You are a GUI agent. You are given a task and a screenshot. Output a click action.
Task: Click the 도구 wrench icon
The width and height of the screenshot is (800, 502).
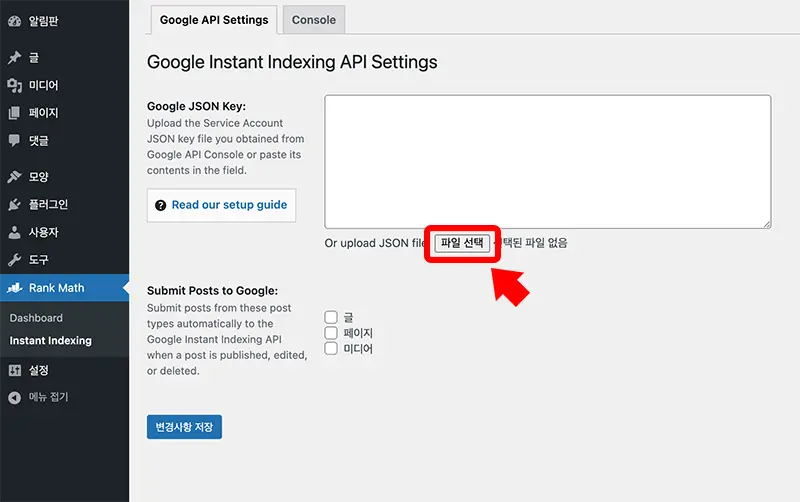pyautogui.click(x=14, y=260)
